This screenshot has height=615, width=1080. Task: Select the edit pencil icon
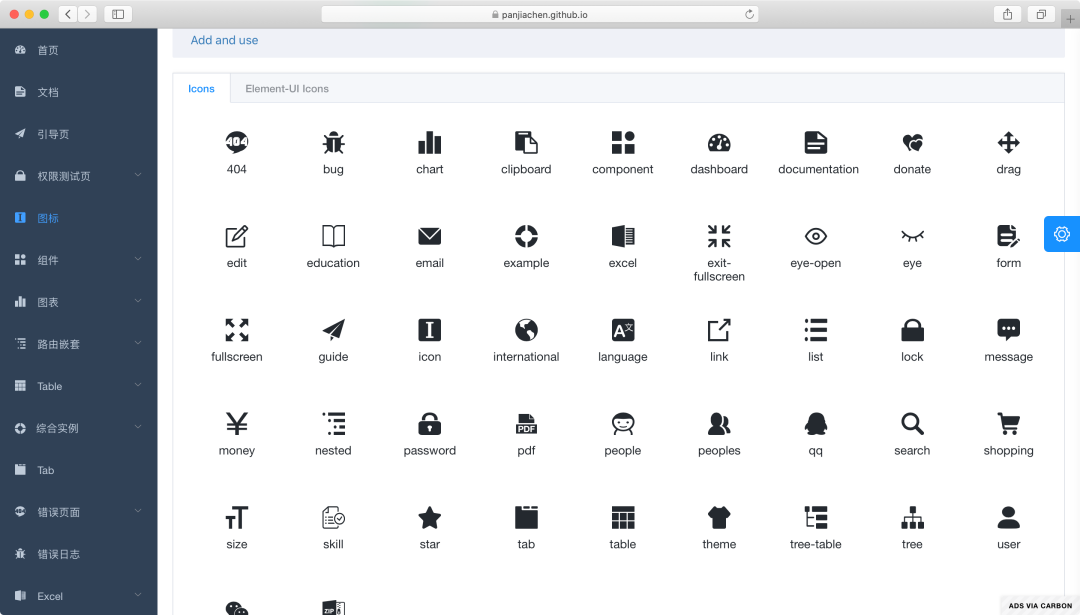pyautogui.click(x=236, y=236)
